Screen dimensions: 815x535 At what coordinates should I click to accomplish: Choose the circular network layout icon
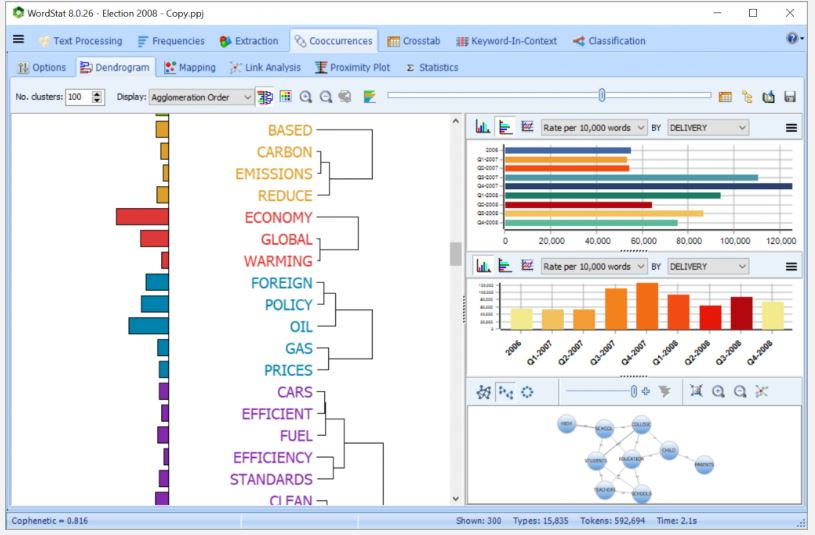527,392
